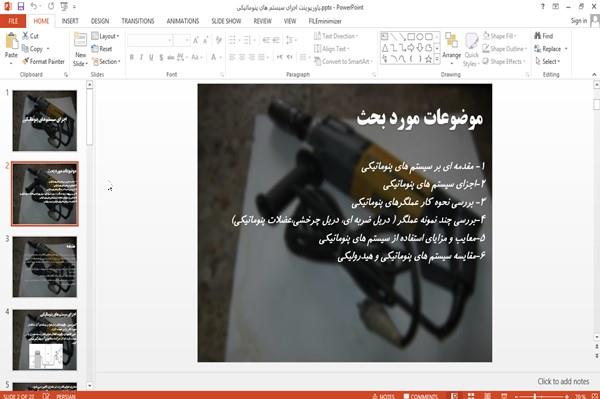Click the Replace button
This screenshot has height=399, width=600.
(x=551, y=49)
